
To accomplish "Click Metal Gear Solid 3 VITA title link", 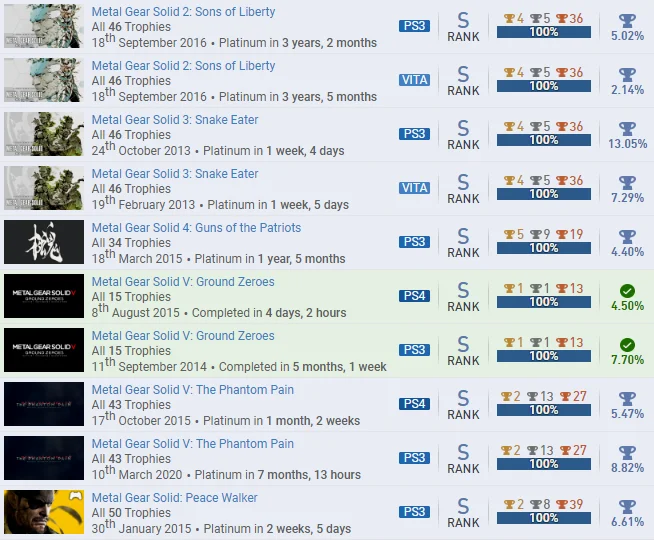I will coord(174,174).
